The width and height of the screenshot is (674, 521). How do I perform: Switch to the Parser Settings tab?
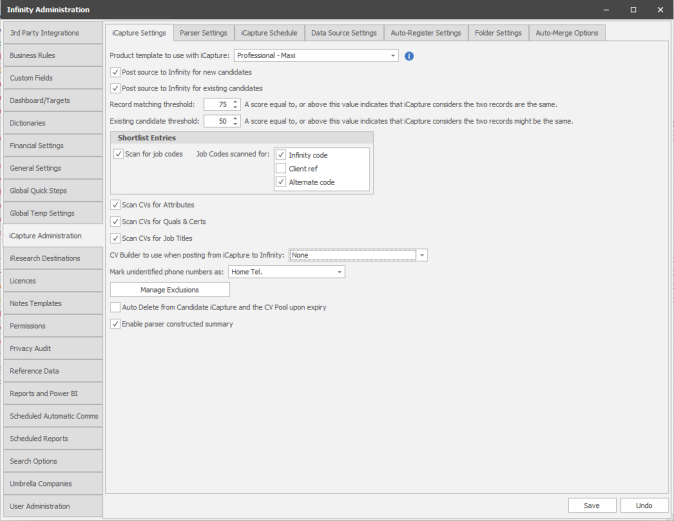[x=203, y=33]
